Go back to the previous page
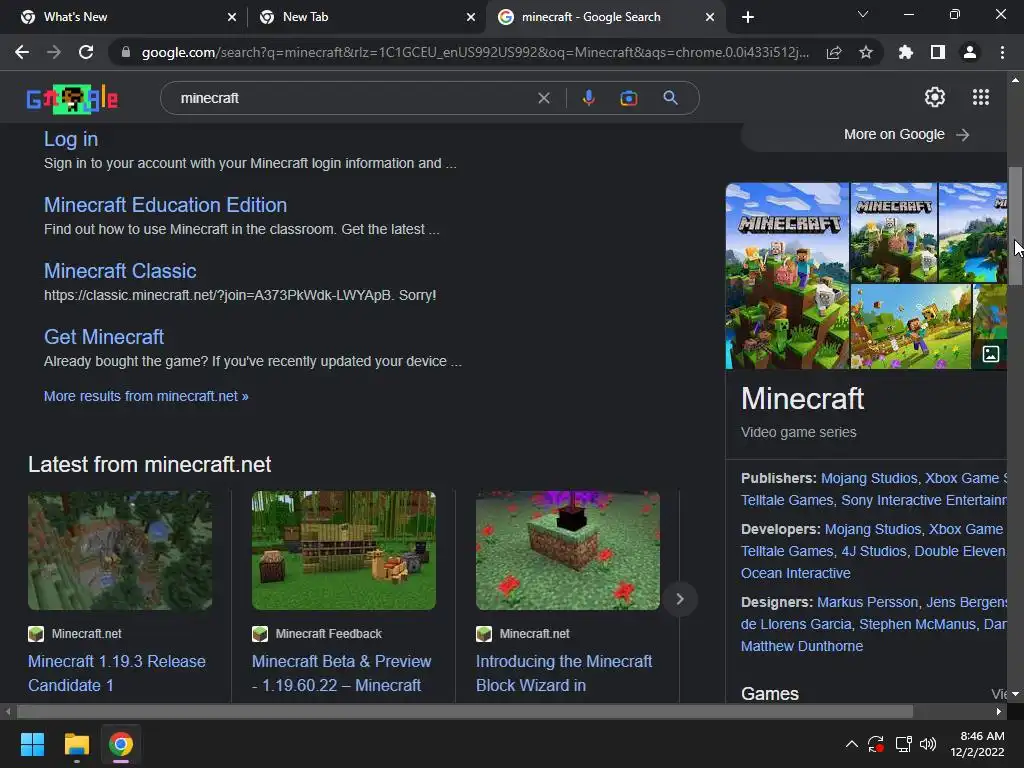 [22, 52]
